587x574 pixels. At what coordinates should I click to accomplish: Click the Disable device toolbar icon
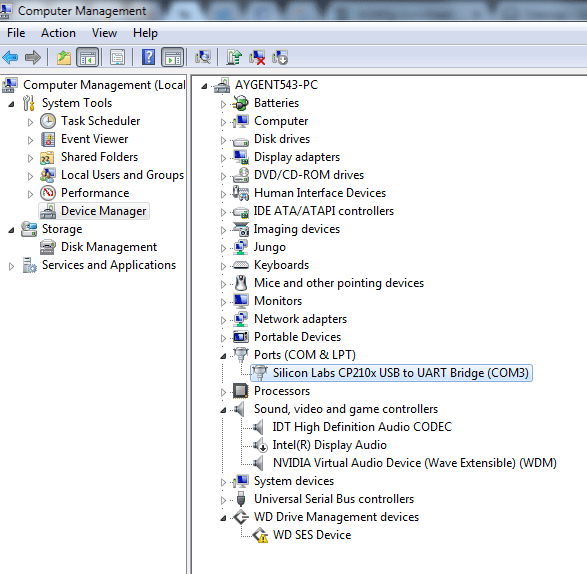[x=280, y=57]
